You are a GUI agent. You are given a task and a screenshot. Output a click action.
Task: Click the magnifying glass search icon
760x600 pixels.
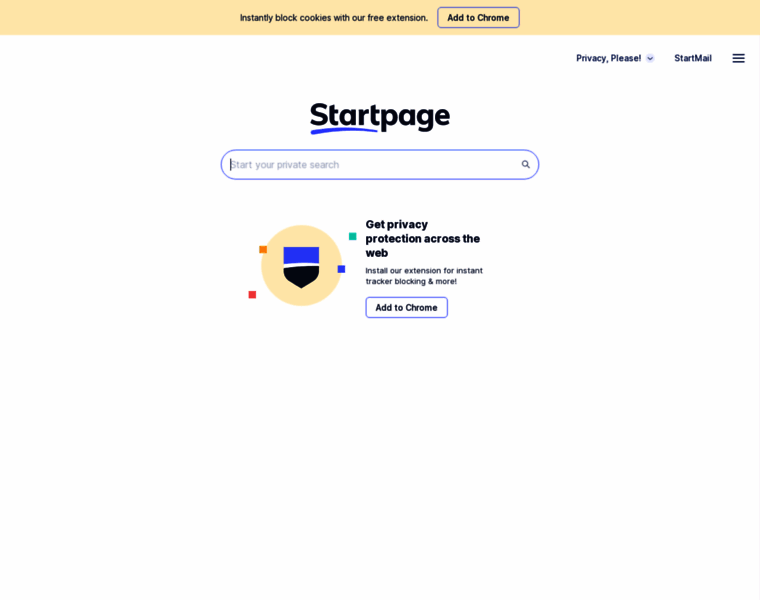pos(525,164)
